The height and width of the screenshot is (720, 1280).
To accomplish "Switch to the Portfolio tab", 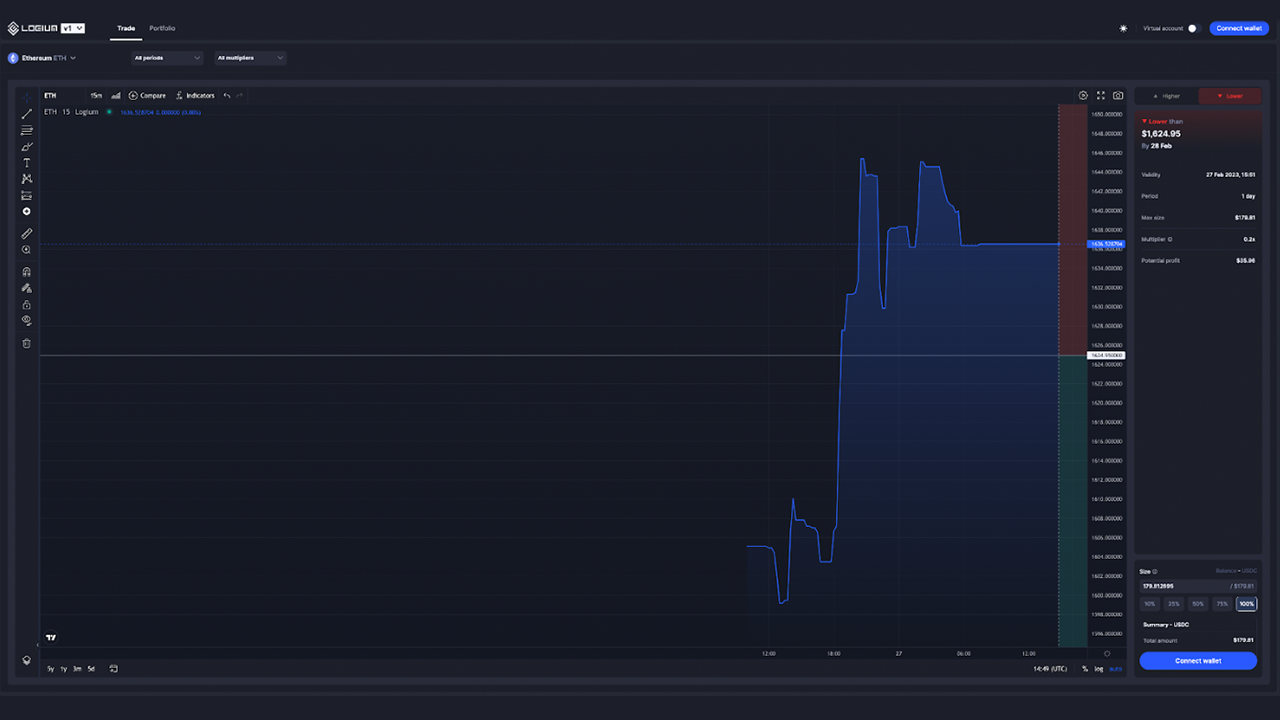I will 162,28.
